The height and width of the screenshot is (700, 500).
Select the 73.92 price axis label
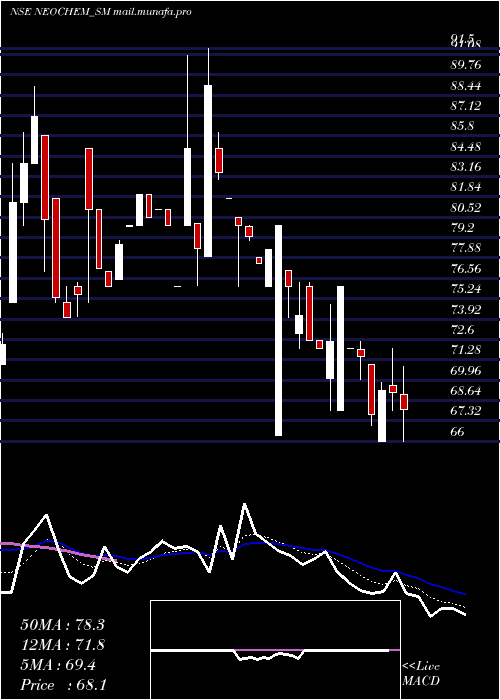pyautogui.click(x=466, y=309)
